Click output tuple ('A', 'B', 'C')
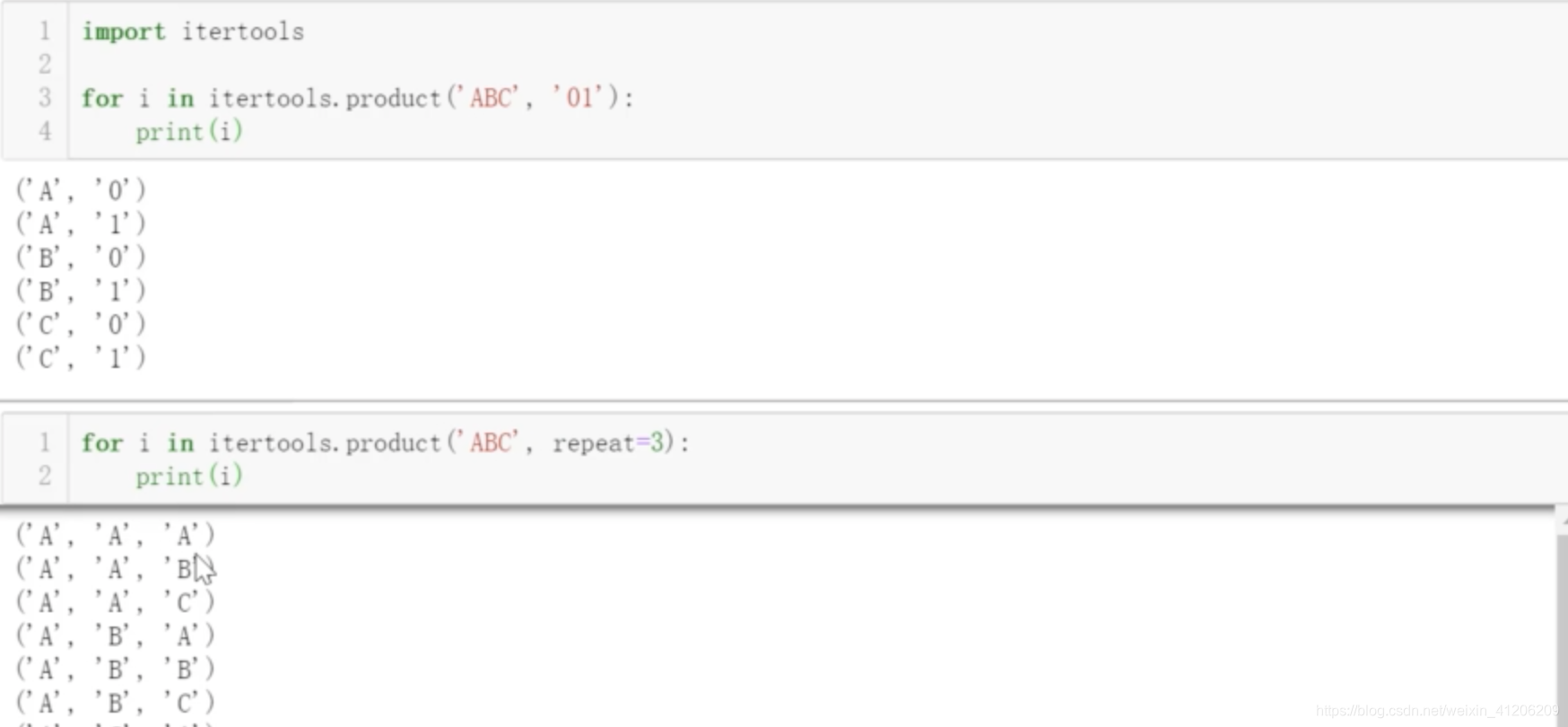 pos(116,702)
